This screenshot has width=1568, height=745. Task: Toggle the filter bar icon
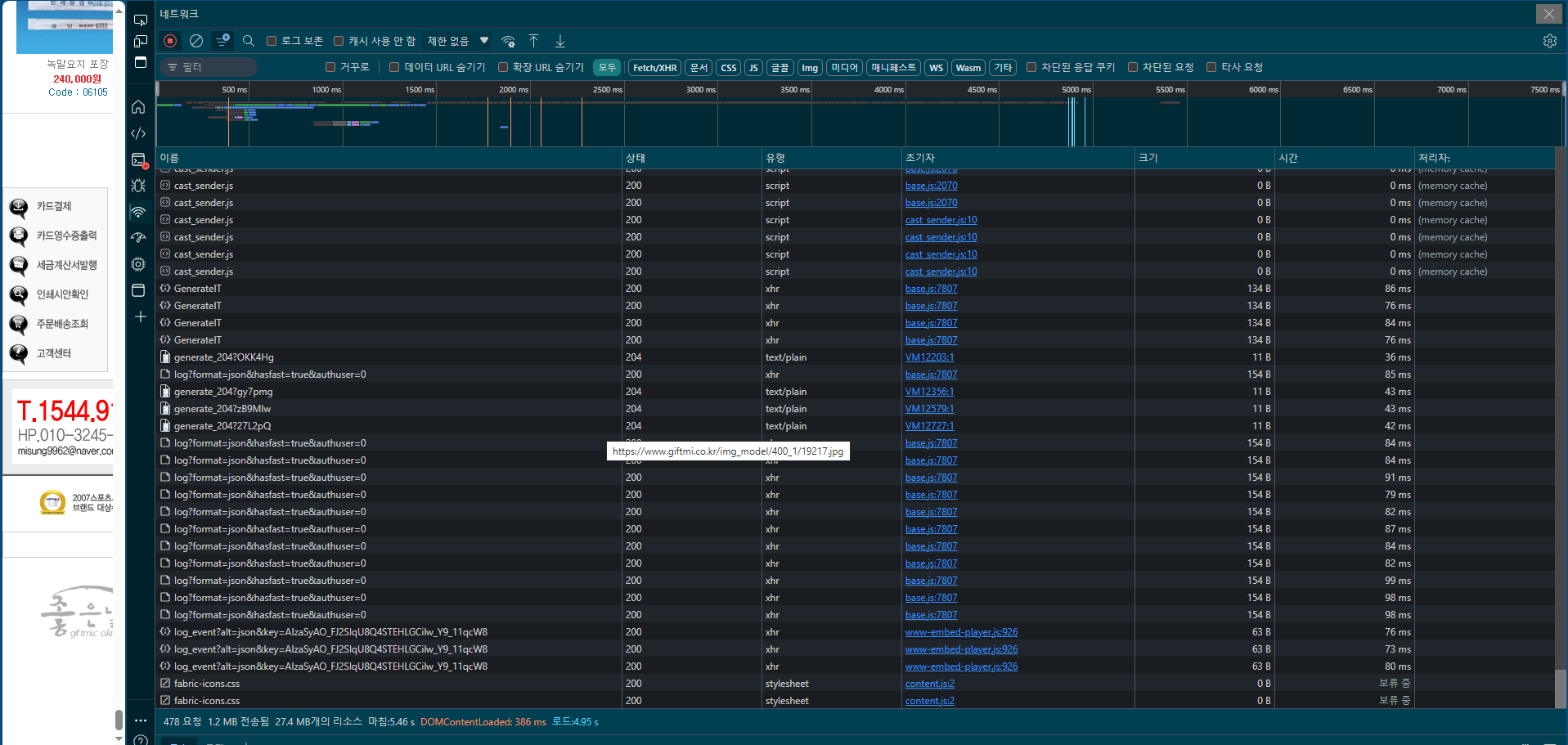(x=222, y=41)
